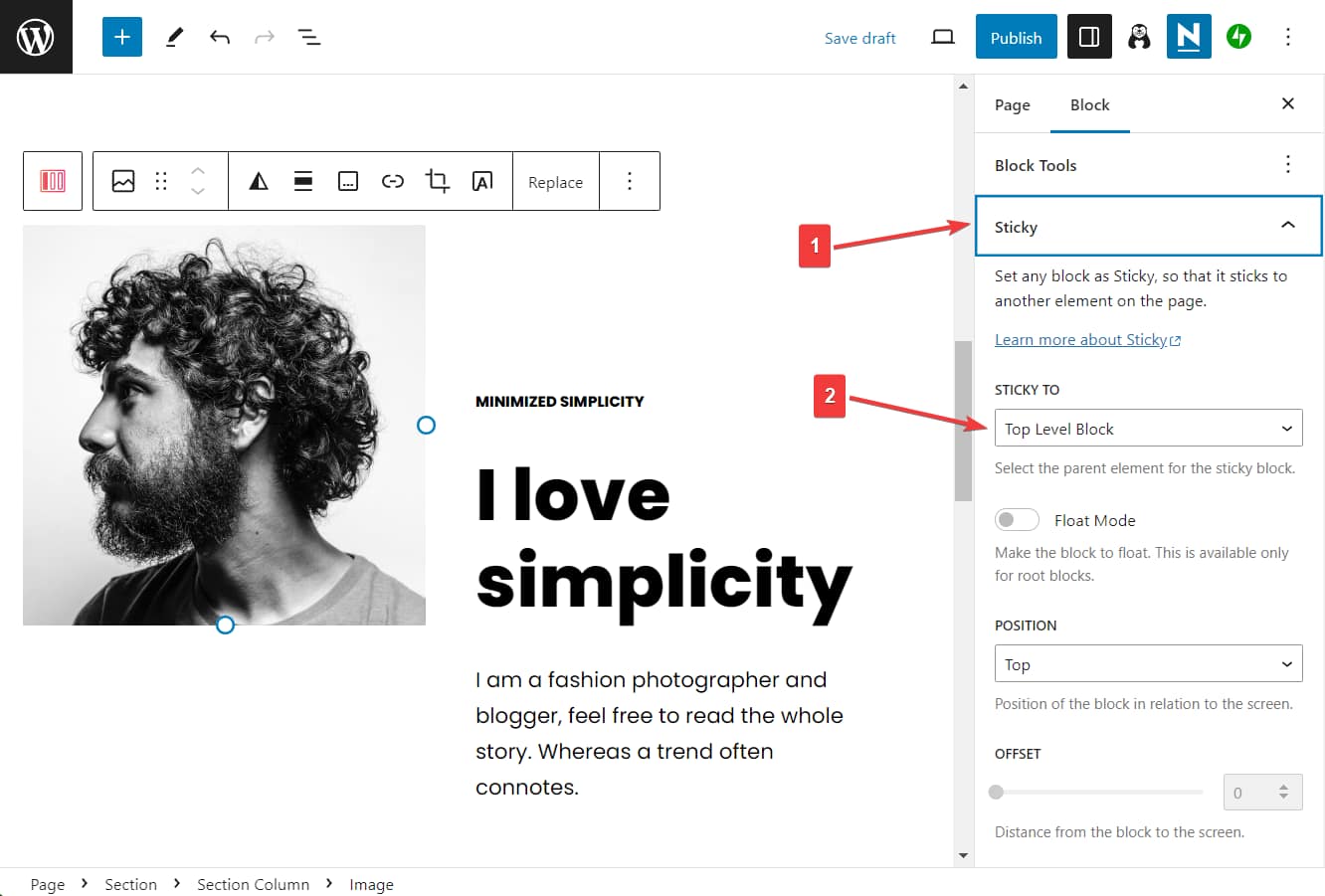The height and width of the screenshot is (896, 1325).
Task: Switch to the Page tab
Action: pyautogui.click(x=1012, y=105)
